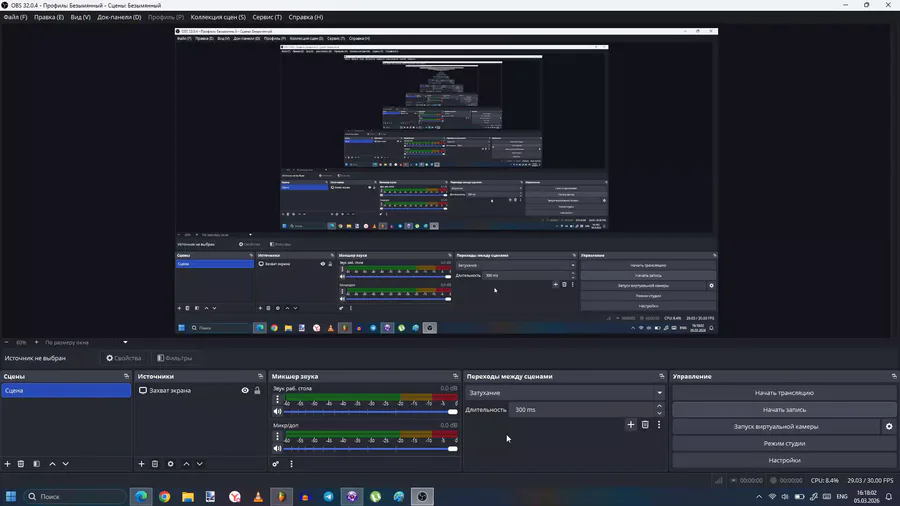Add a transition with the plus icon

[x=631, y=425]
